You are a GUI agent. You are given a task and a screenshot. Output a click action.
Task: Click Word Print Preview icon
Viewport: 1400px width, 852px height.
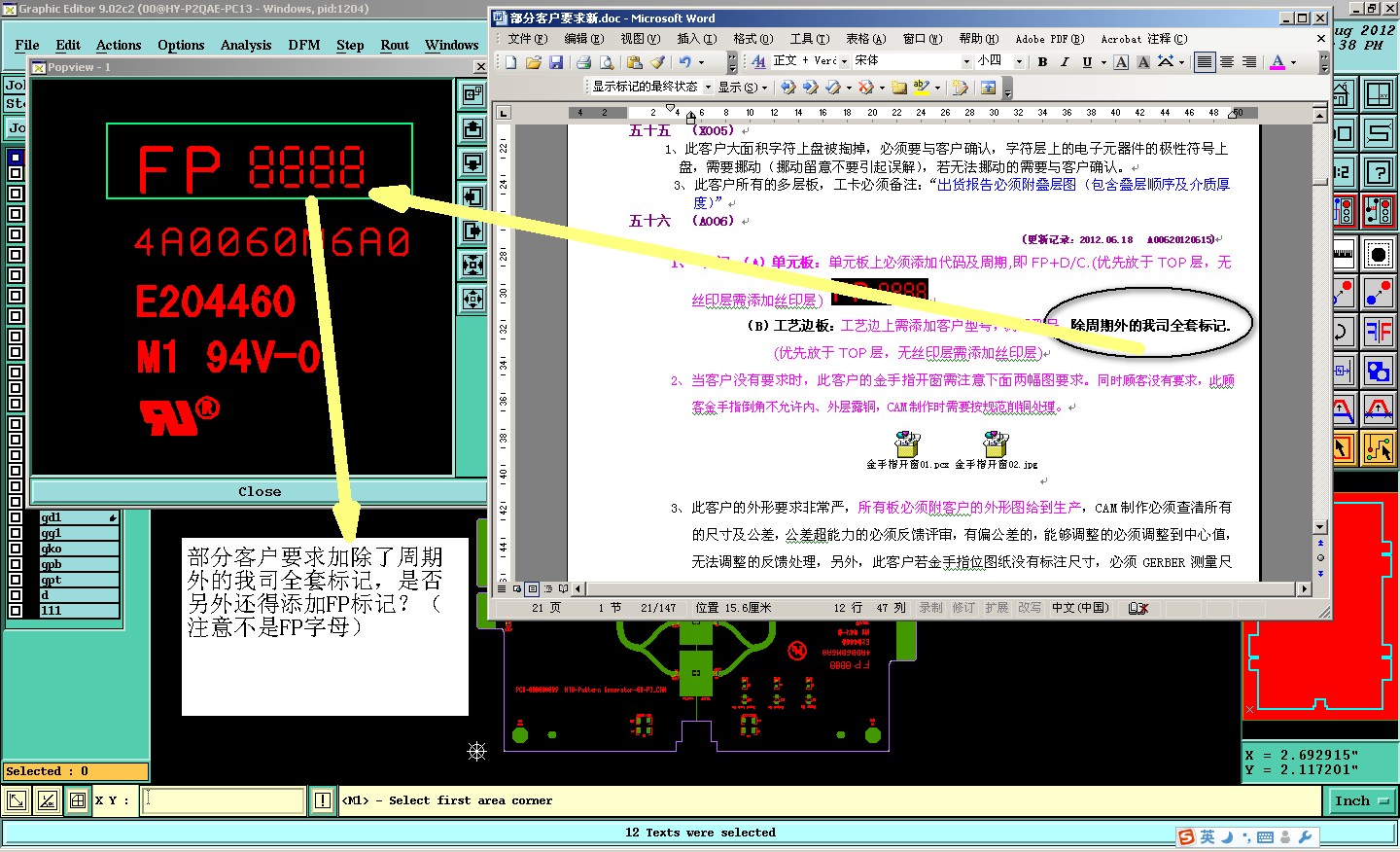(x=606, y=62)
